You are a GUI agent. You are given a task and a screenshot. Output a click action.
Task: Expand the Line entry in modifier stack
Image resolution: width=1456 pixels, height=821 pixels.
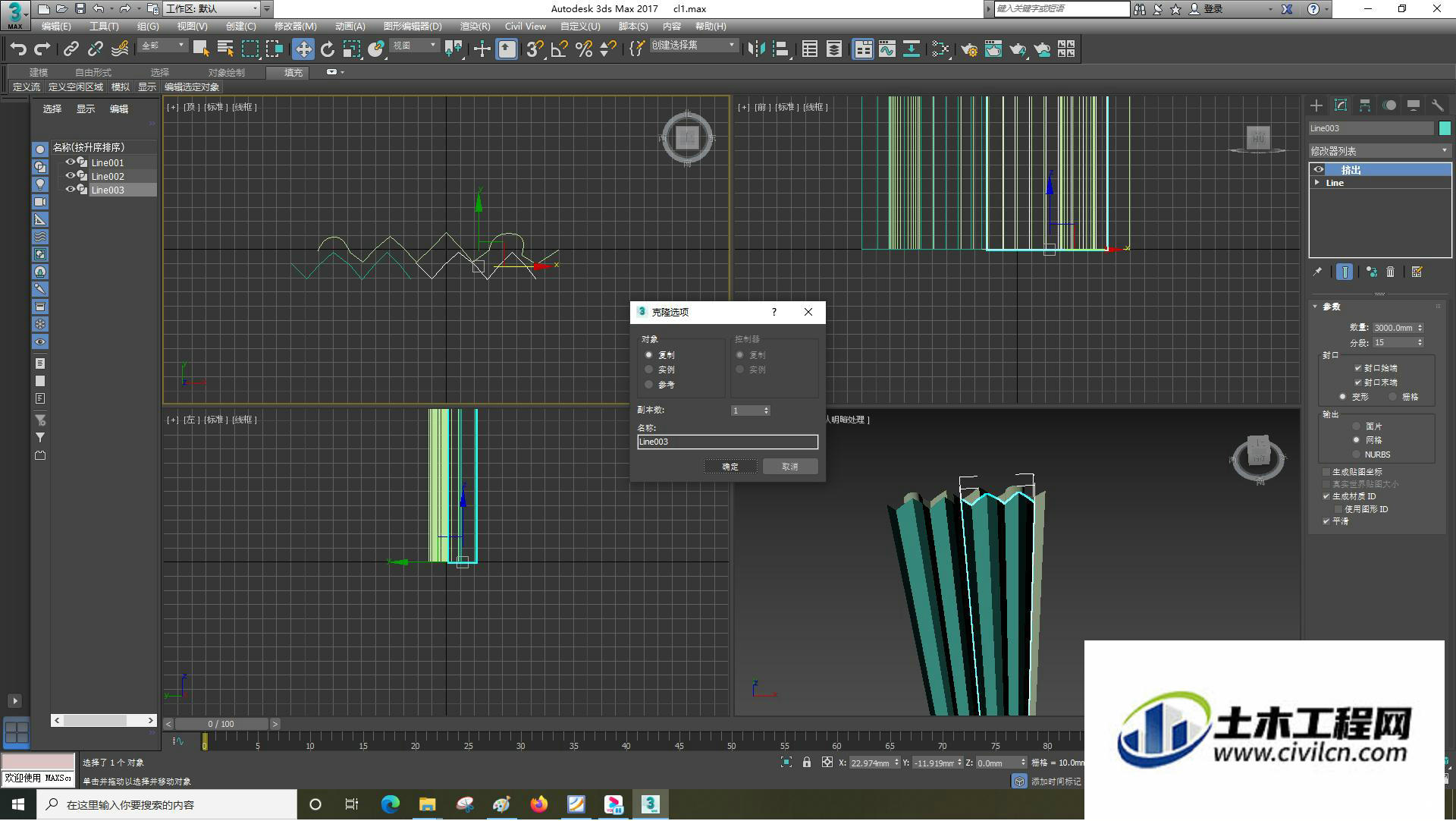point(1317,183)
